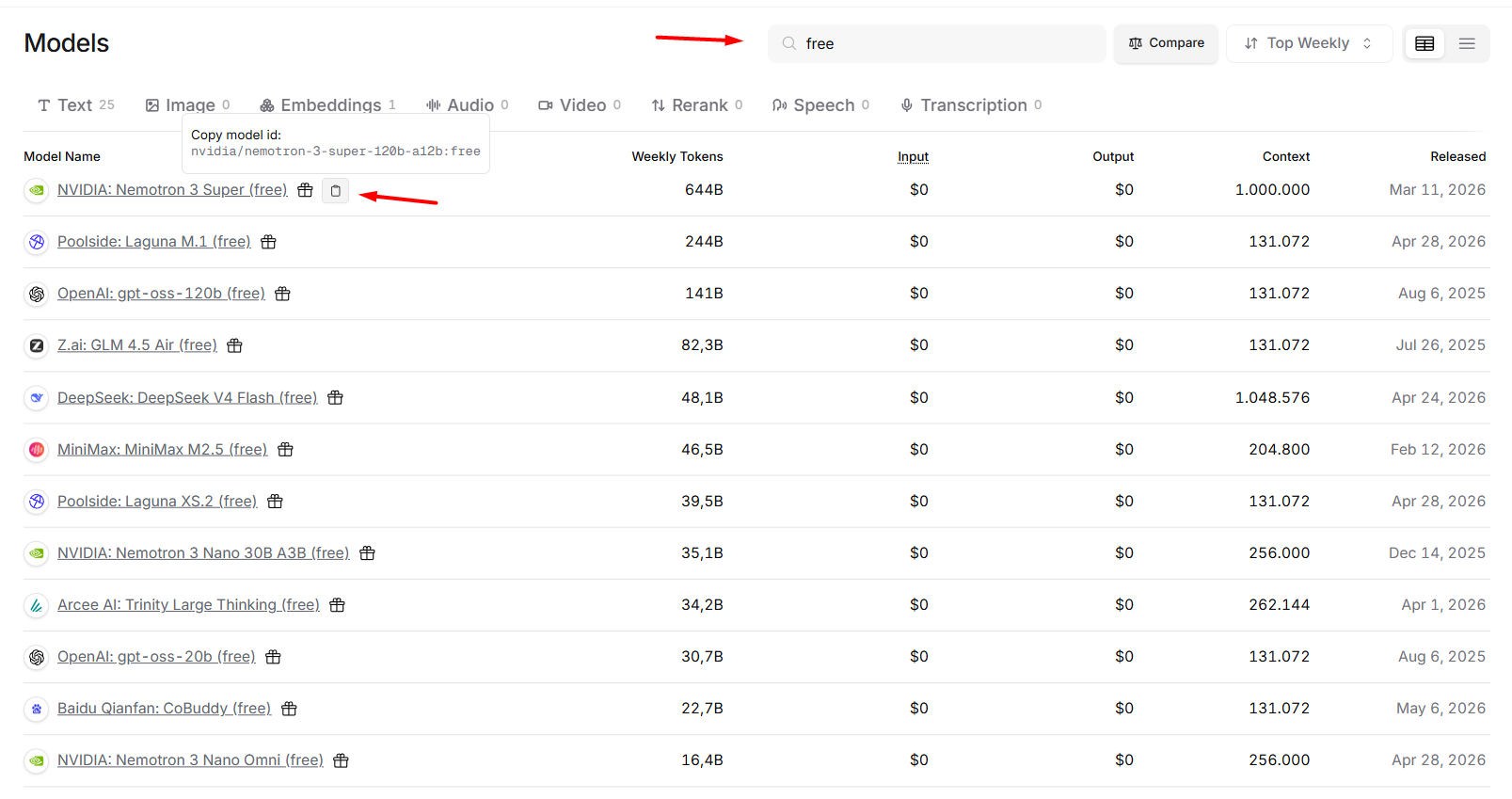This screenshot has height=799, width=1512.
Task: Open OpenAI: gpt-oss-120b (free) link
Action: pos(161,294)
